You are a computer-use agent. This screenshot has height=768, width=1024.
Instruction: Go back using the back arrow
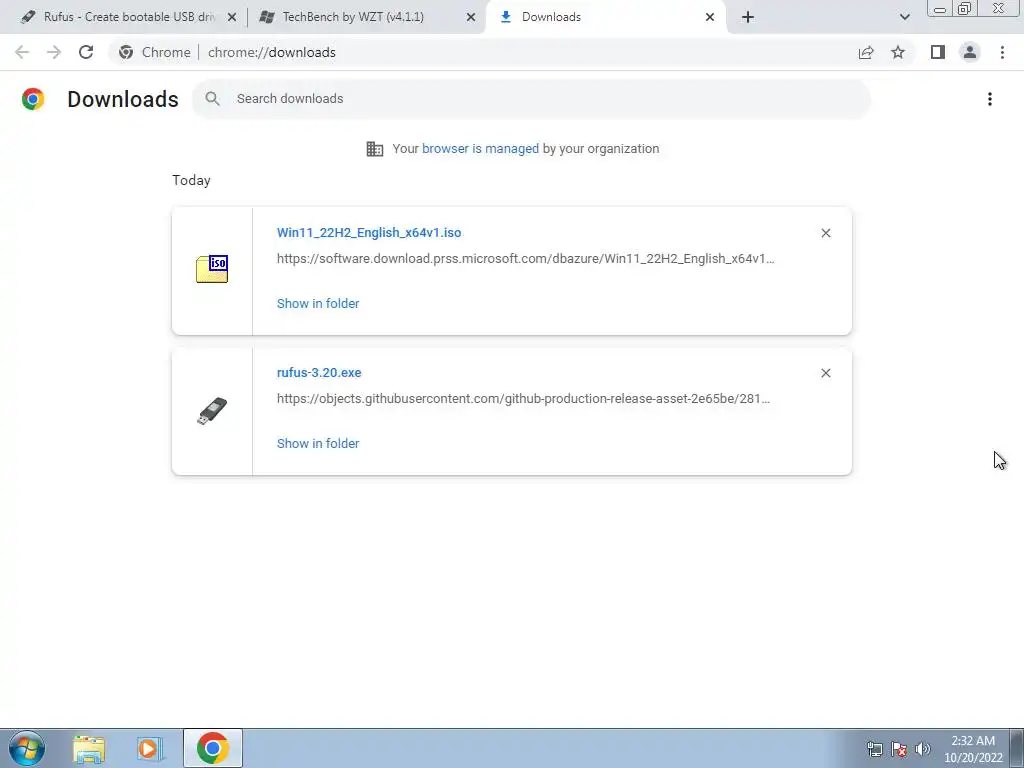(22, 52)
